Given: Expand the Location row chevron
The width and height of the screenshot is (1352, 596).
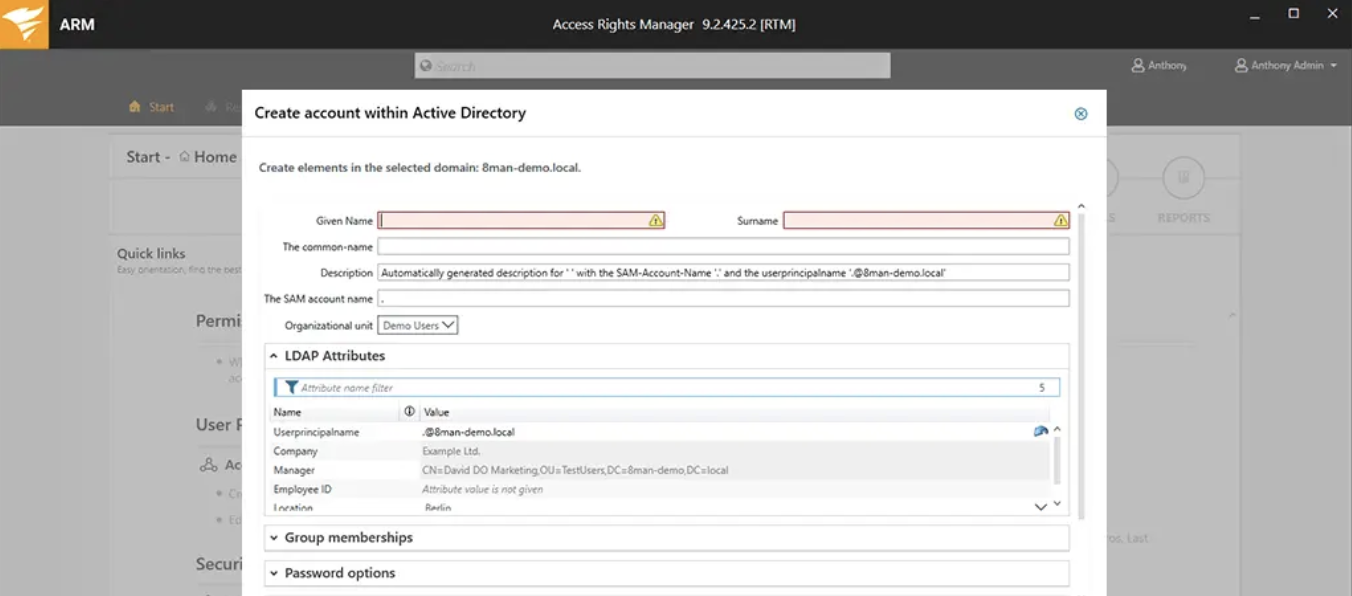Looking at the screenshot, I should (x=1040, y=507).
